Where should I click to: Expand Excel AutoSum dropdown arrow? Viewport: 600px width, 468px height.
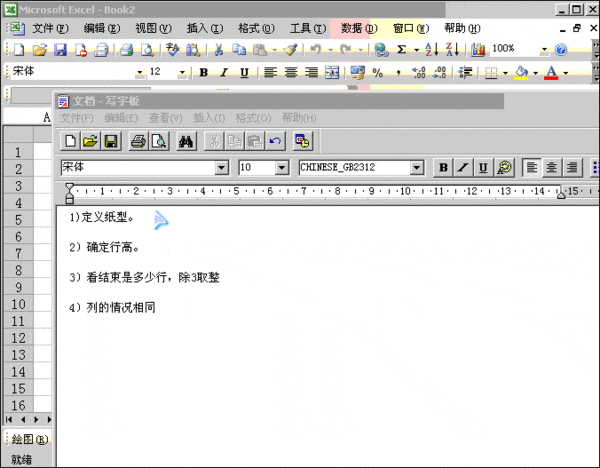coord(417,50)
